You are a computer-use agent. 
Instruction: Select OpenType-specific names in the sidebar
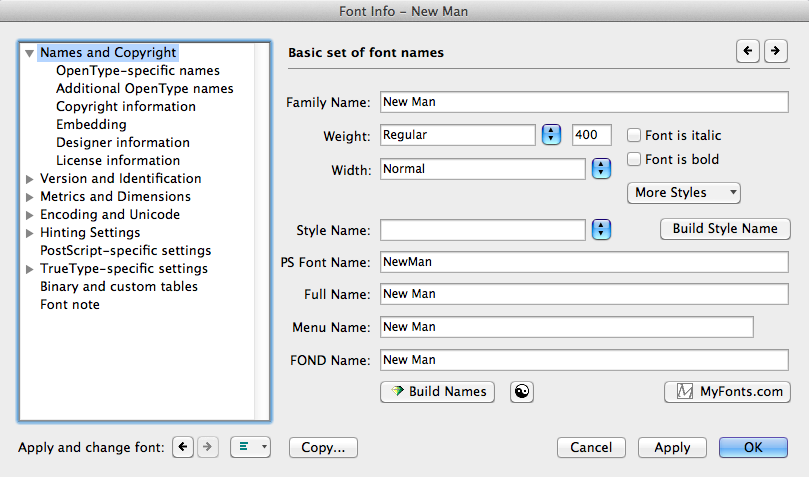(x=138, y=71)
